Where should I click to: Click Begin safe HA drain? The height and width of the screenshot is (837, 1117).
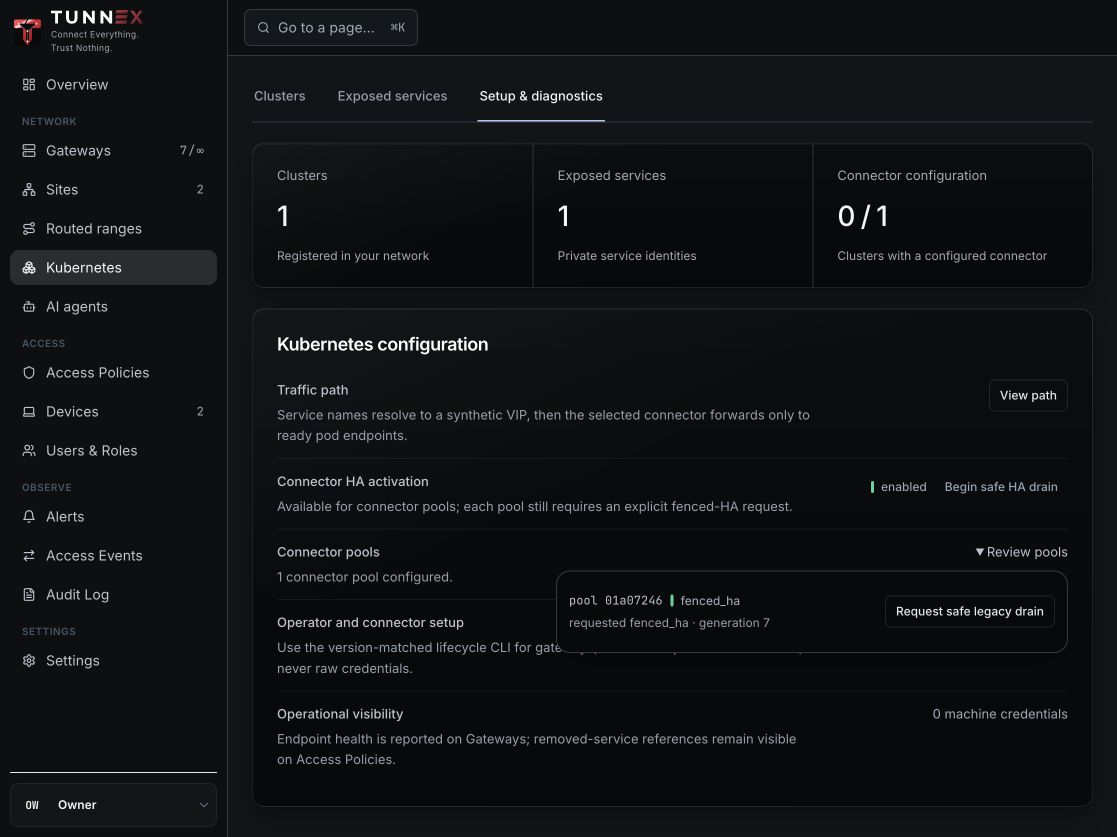tap(1001, 487)
